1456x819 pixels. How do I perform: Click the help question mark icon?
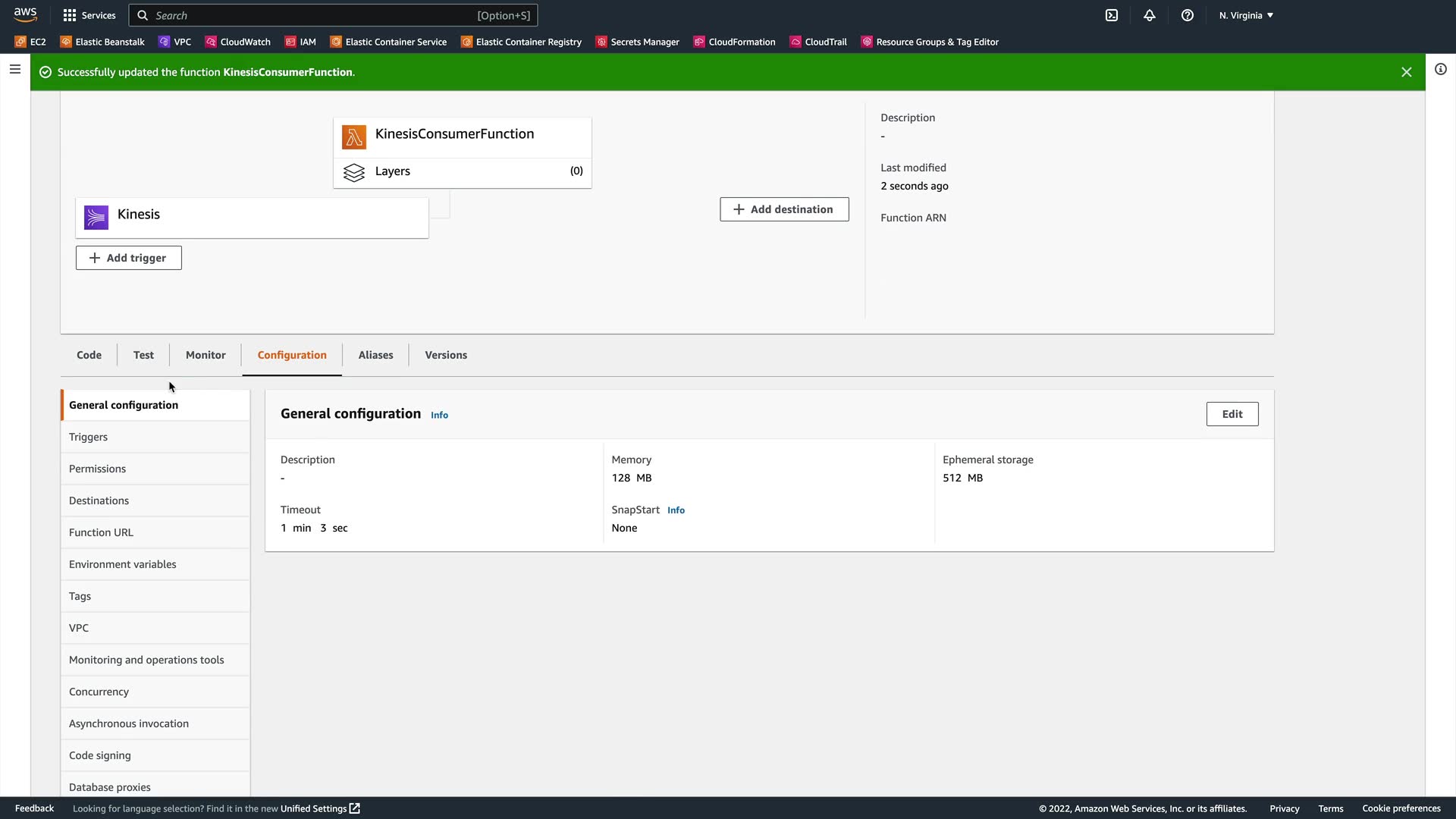coord(1188,15)
